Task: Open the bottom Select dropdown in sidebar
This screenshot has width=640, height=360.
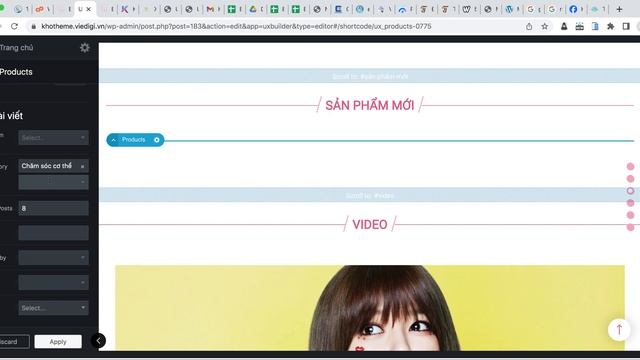Action: (x=53, y=308)
